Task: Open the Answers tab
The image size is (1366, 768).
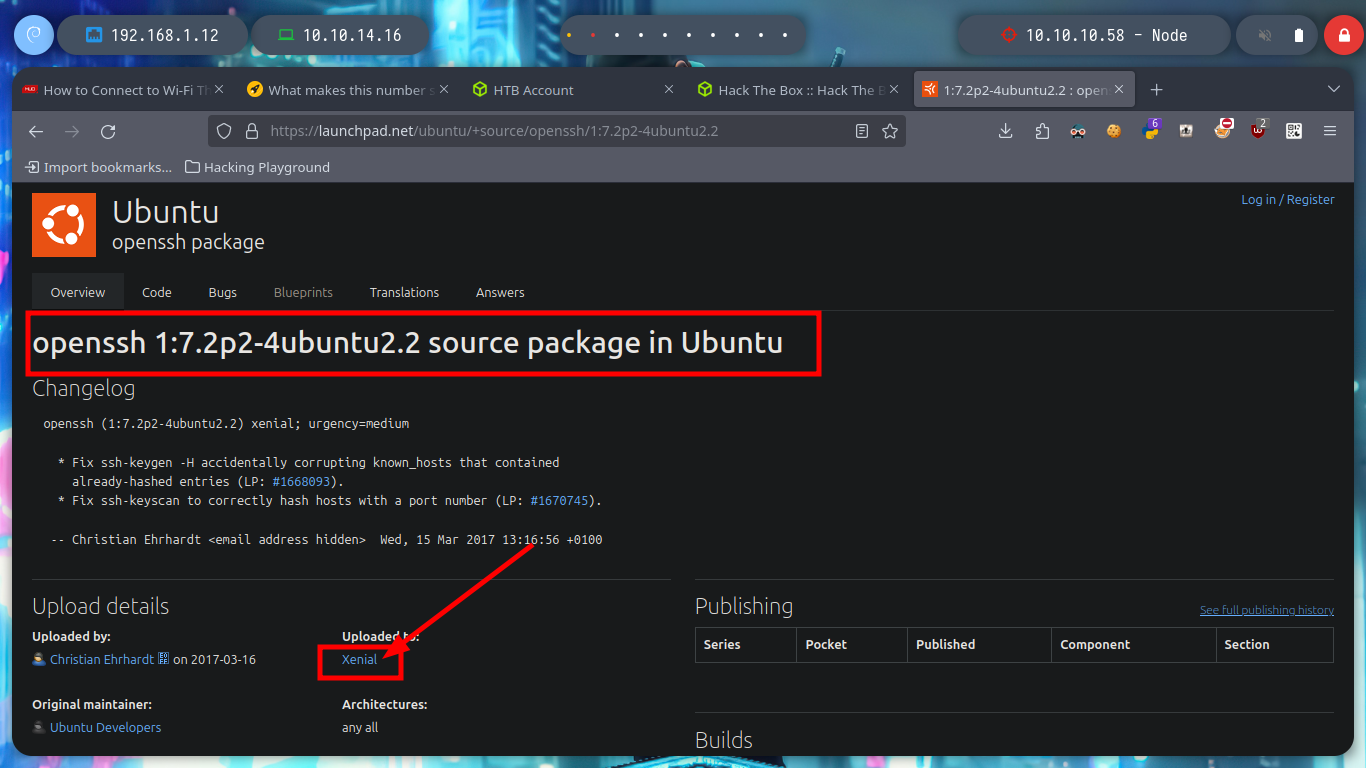Action: tap(500, 292)
